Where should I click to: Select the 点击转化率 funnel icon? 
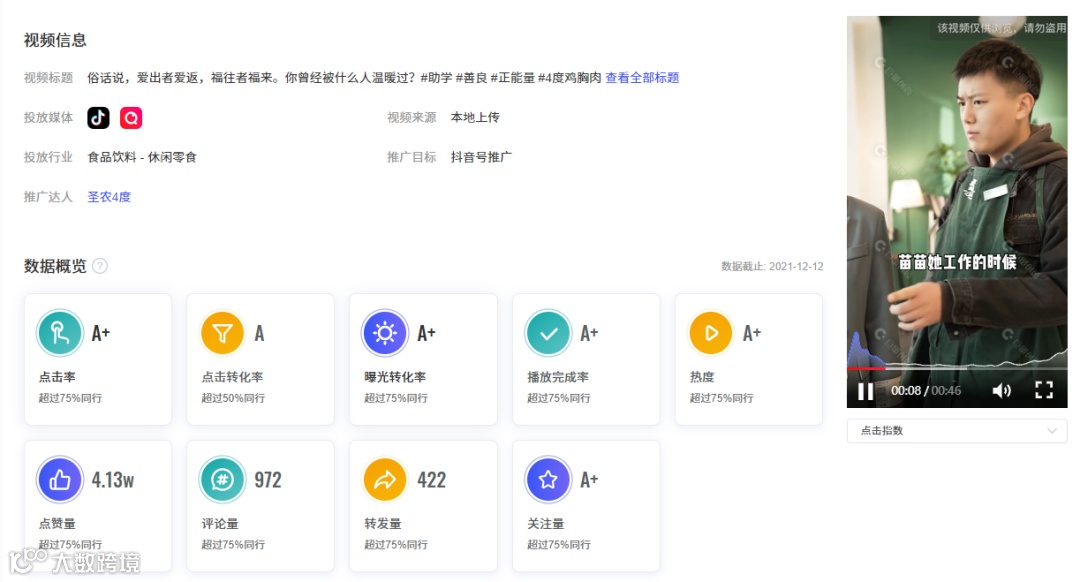222,333
